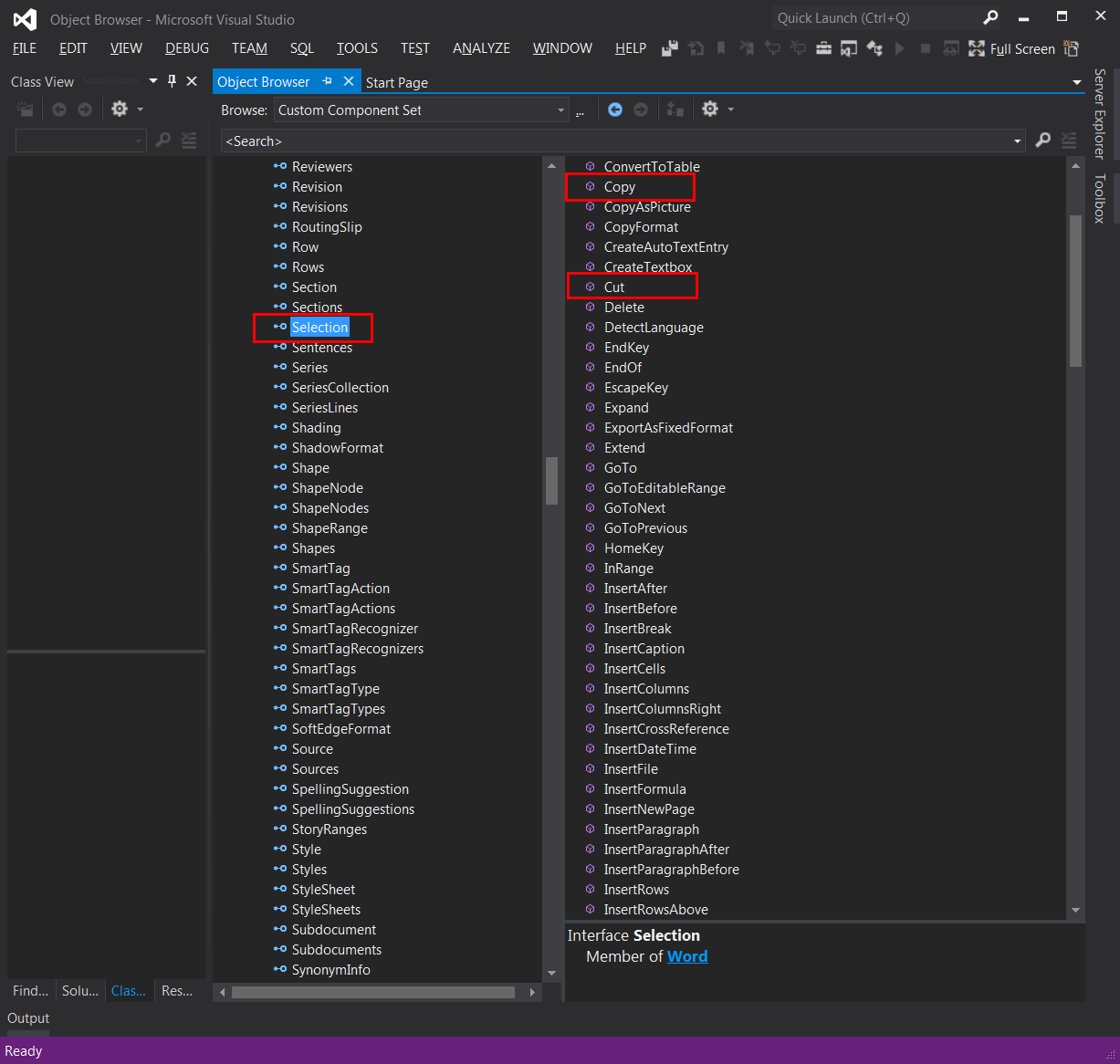The image size is (1120, 1064).
Task: Open the Browse Custom Component Set dropdown
Action: point(561,110)
